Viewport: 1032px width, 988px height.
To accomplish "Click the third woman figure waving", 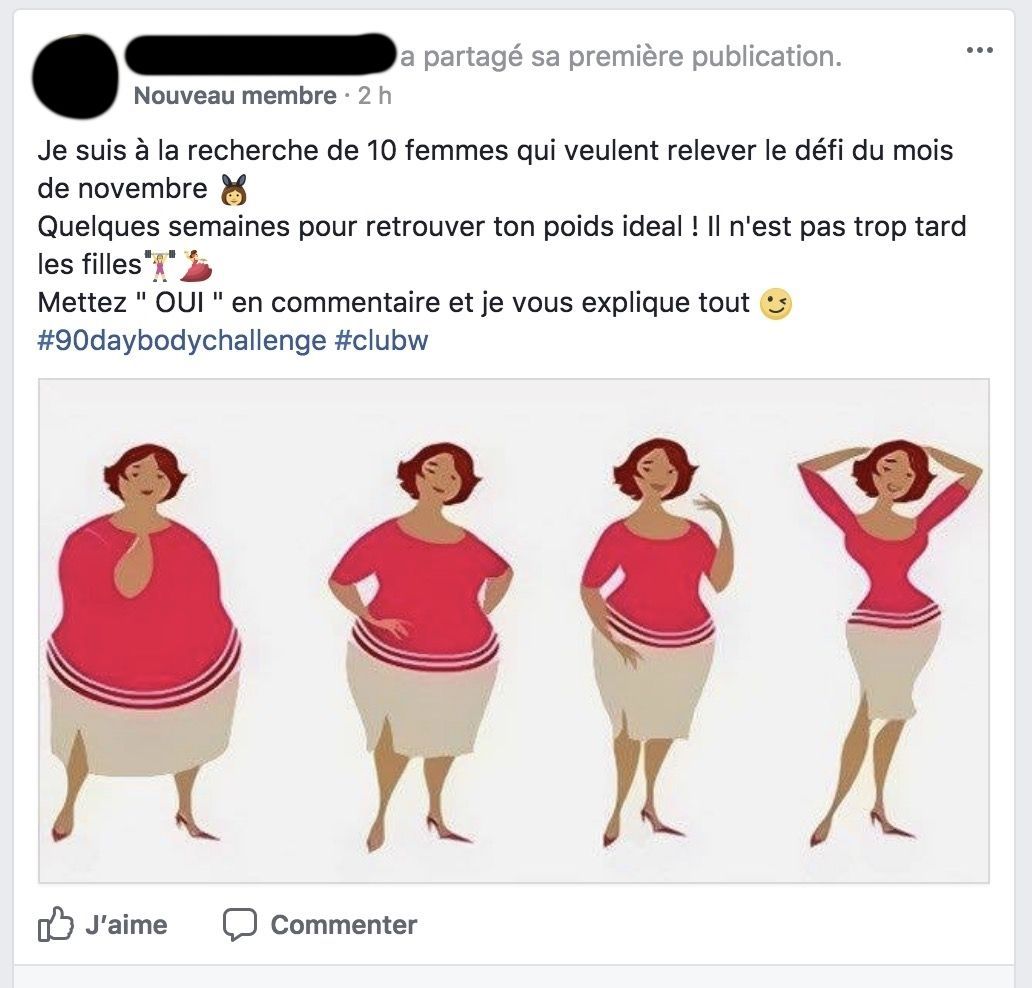I will pyautogui.click(x=656, y=642).
